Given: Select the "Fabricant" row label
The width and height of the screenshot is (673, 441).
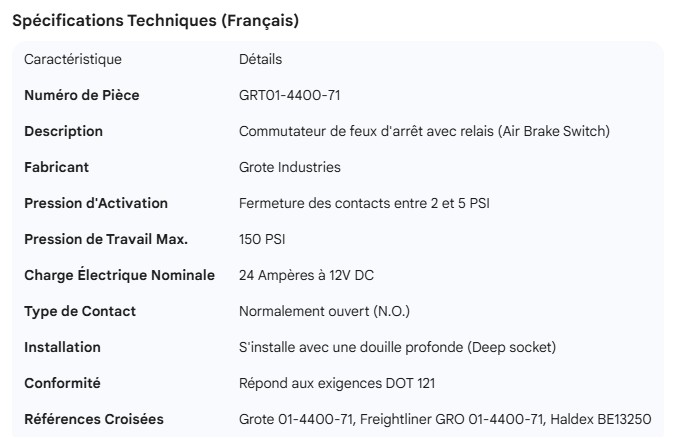Looking at the screenshot, I should coord(57,168).
